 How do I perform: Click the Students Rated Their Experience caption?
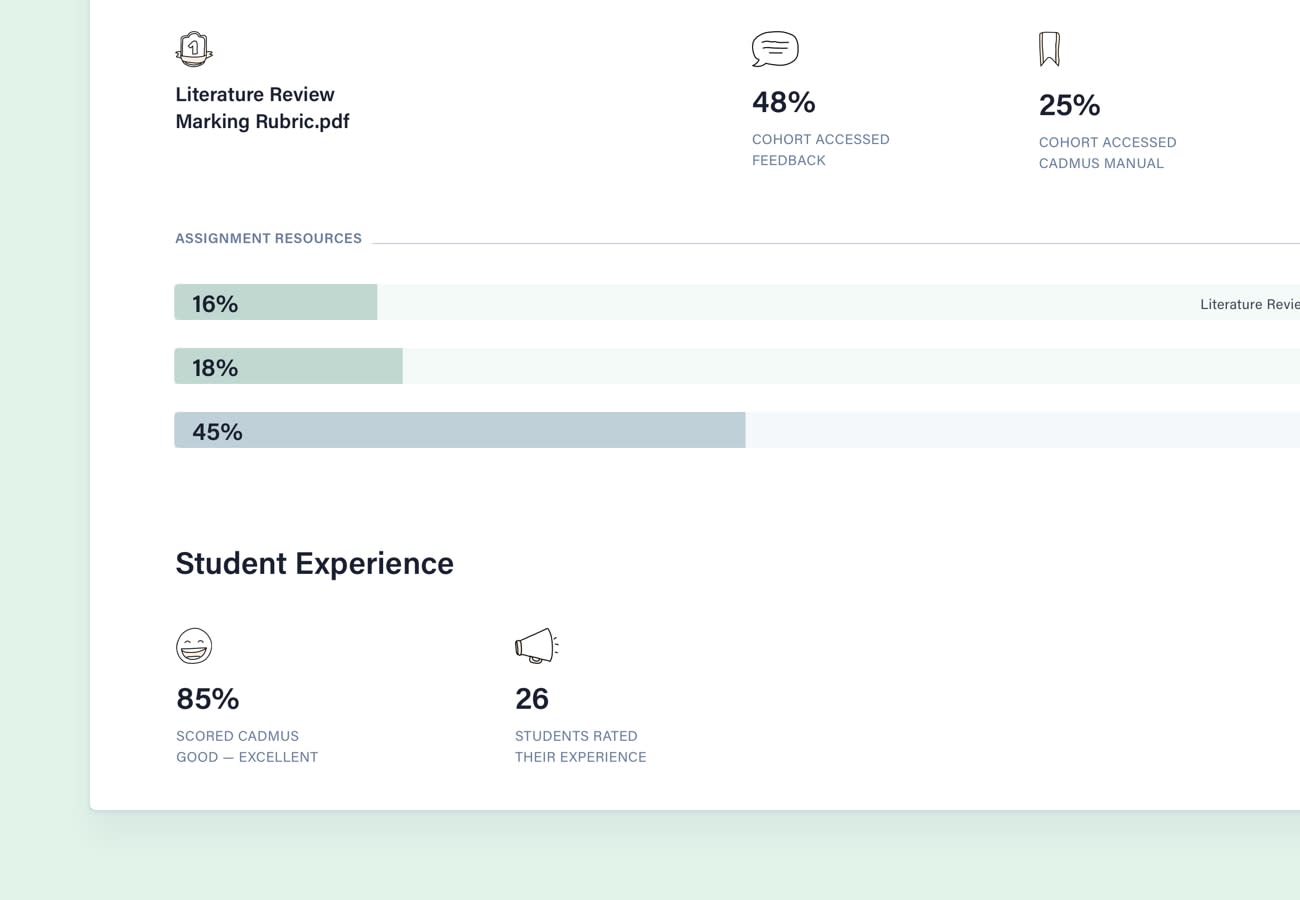[x=580, y=747]
